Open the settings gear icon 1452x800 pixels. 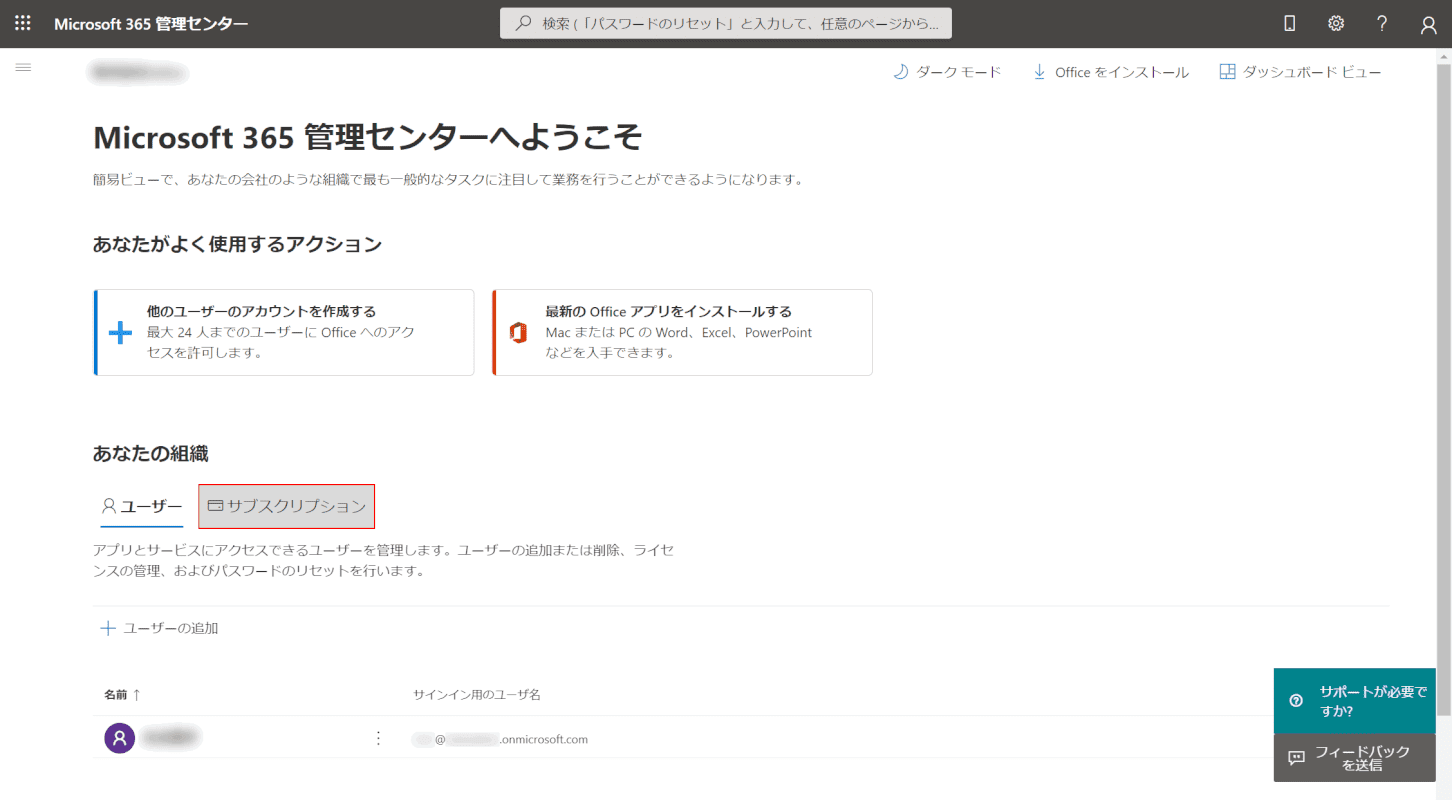(x=1336, y=24)
